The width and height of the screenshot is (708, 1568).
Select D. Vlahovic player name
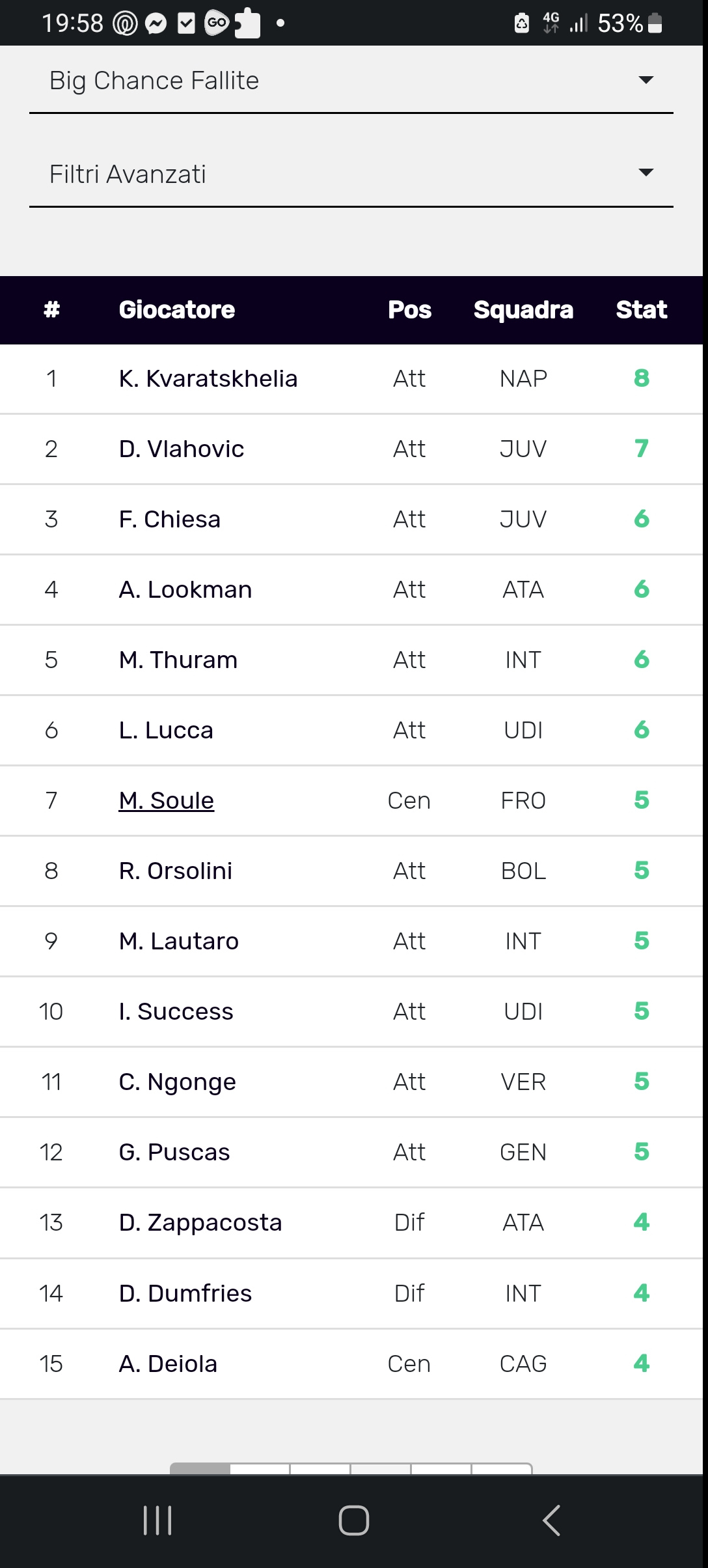coord(182,449)
